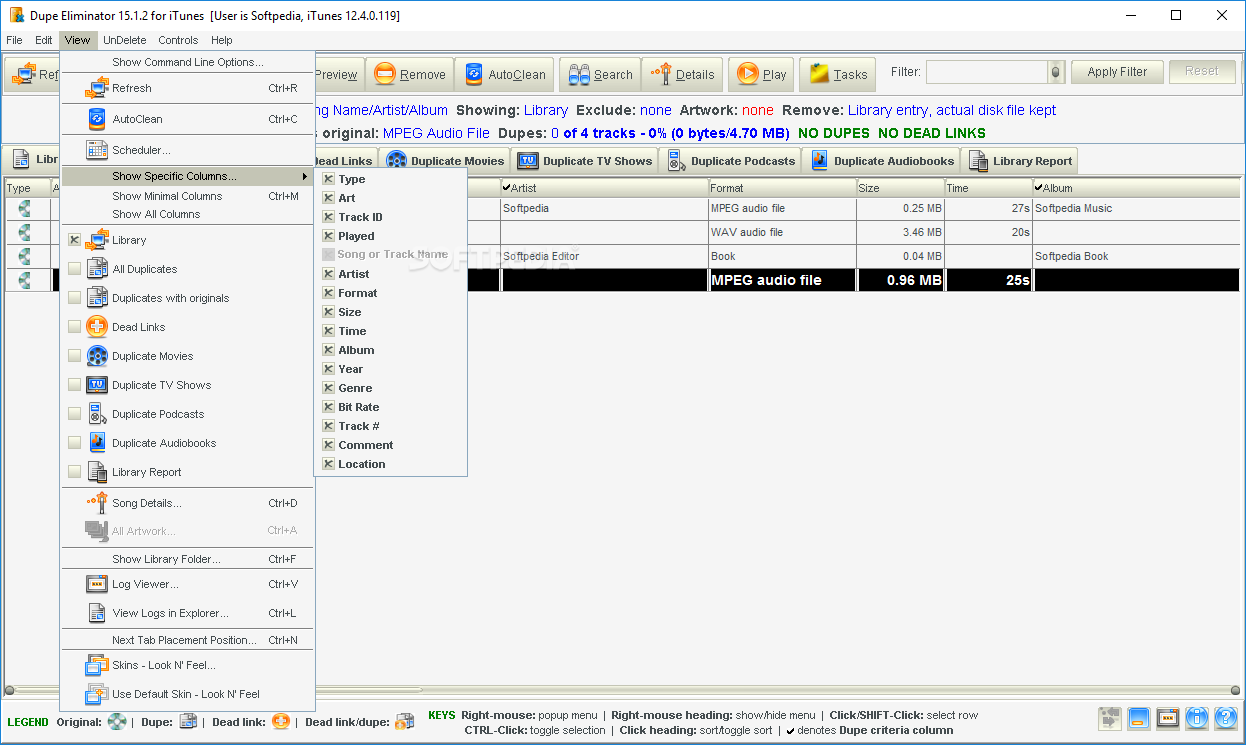Click the blue information icon at bottom right
Screen dimensions: 1246x745
point(1197,718)
